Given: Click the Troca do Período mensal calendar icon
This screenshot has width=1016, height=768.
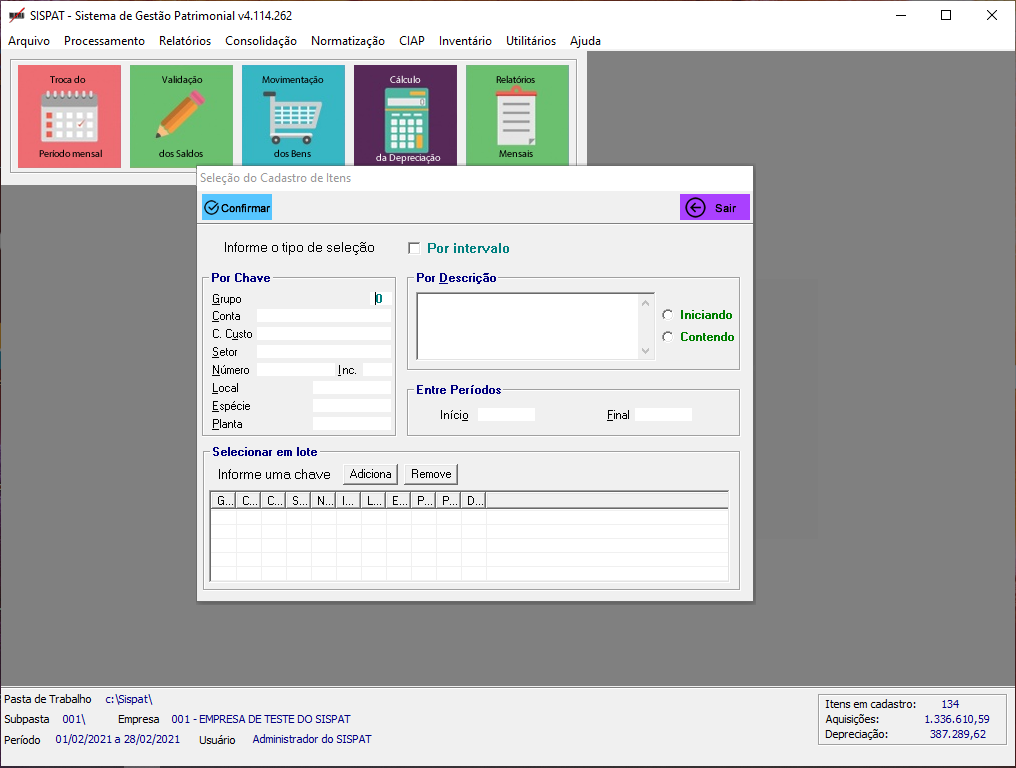Looking at the screenshot, I should click(69, 117).
